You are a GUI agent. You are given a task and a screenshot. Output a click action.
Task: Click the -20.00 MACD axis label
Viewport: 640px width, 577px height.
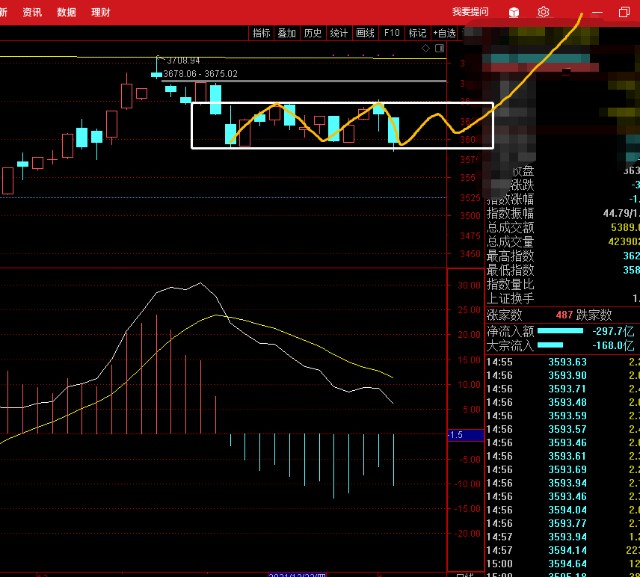[468, 534]
